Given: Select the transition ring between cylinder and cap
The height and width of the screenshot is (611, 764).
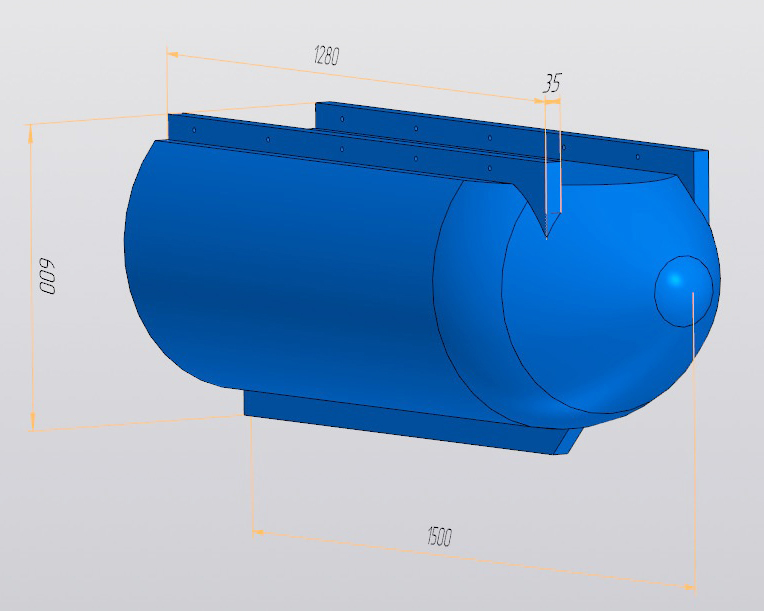Looking at the screenshot, I should pos(470,302).
